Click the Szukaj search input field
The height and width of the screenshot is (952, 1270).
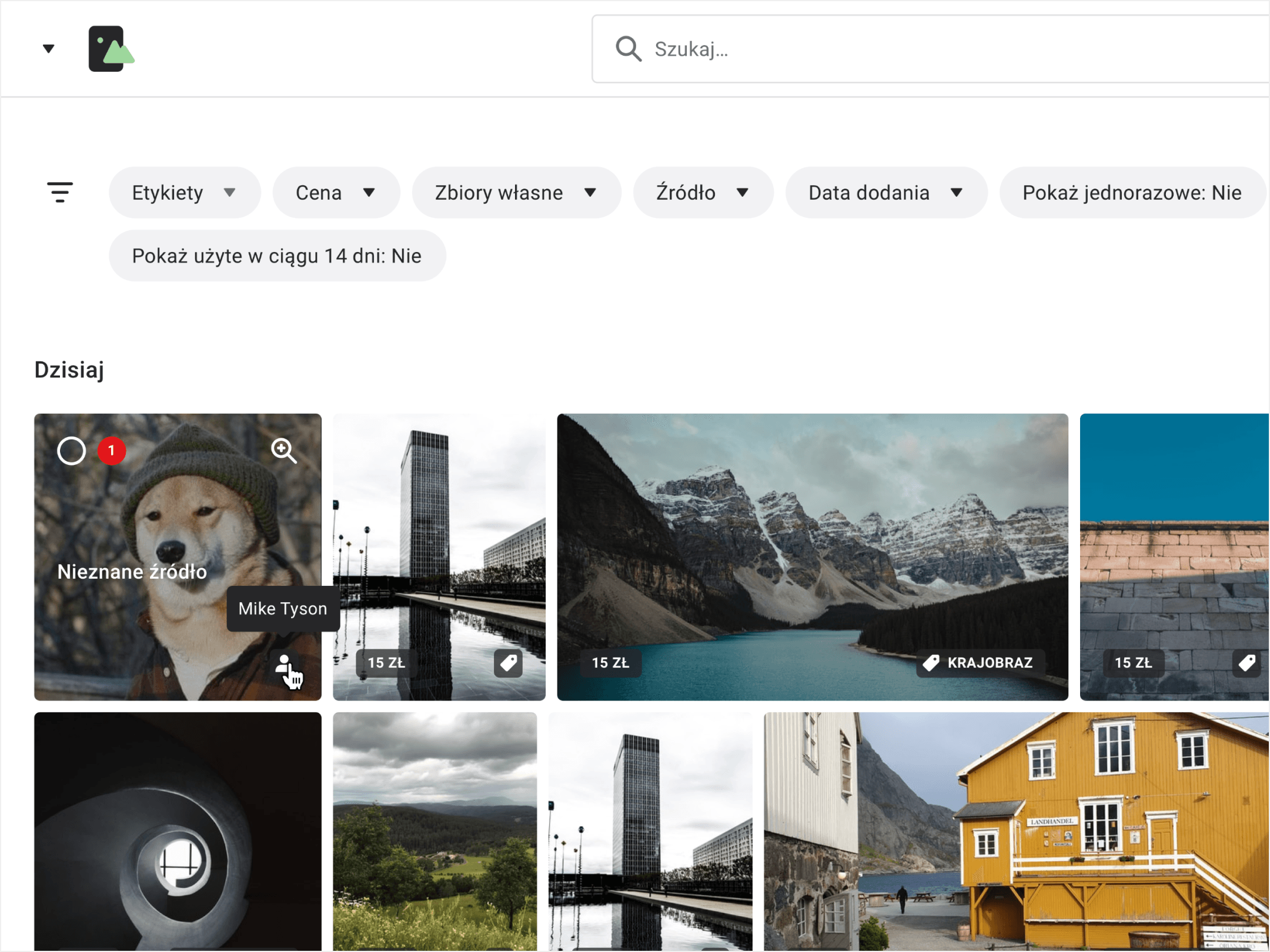pos(930,49)
